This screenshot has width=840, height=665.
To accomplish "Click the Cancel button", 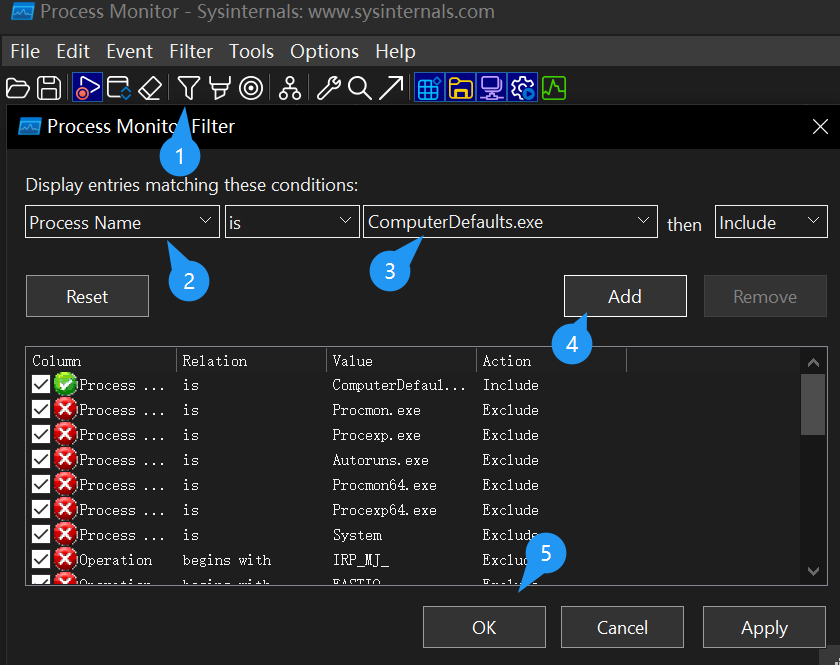I will [x=622, y=627].
